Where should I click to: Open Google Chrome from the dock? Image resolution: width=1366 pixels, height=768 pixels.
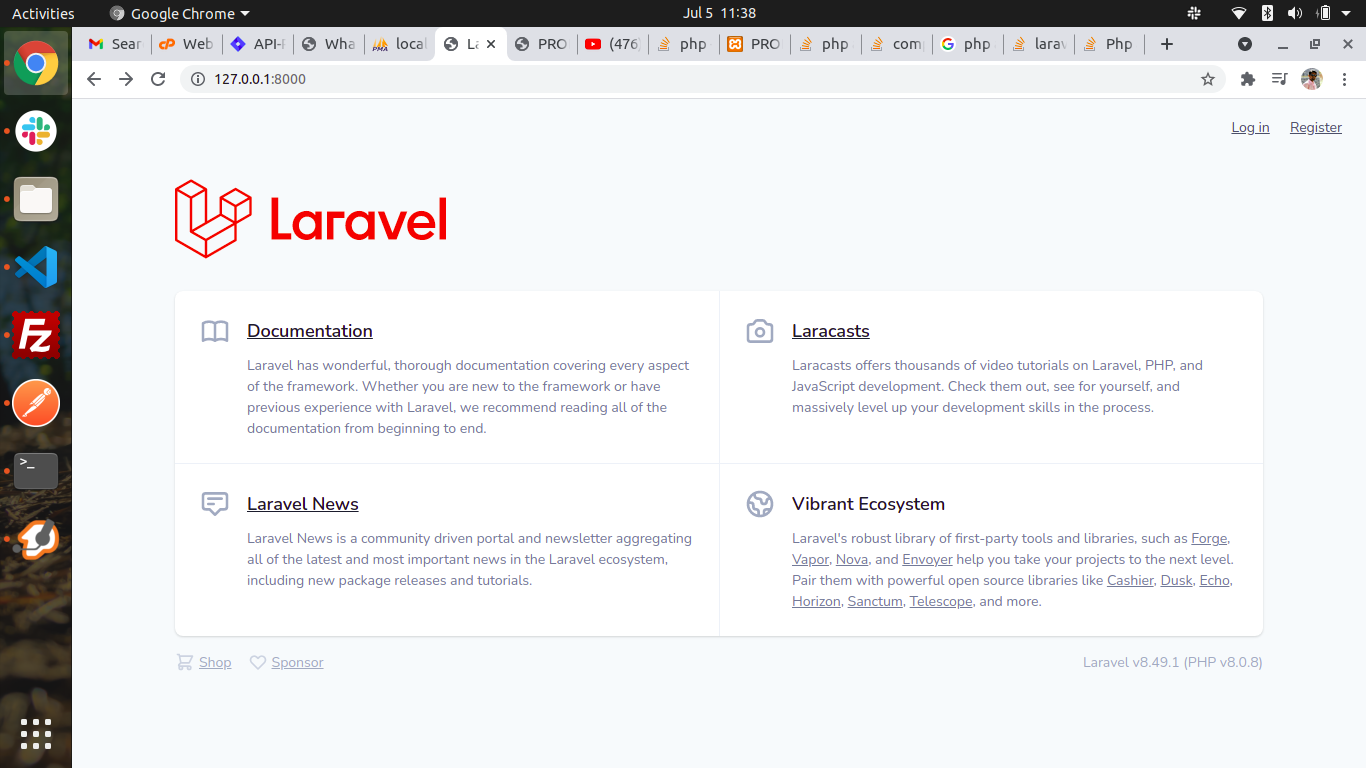36,63
